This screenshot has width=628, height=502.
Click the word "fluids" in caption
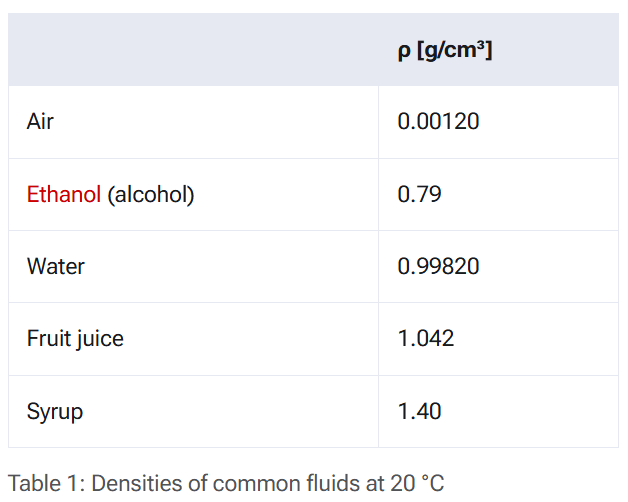(x=333, y=483)
